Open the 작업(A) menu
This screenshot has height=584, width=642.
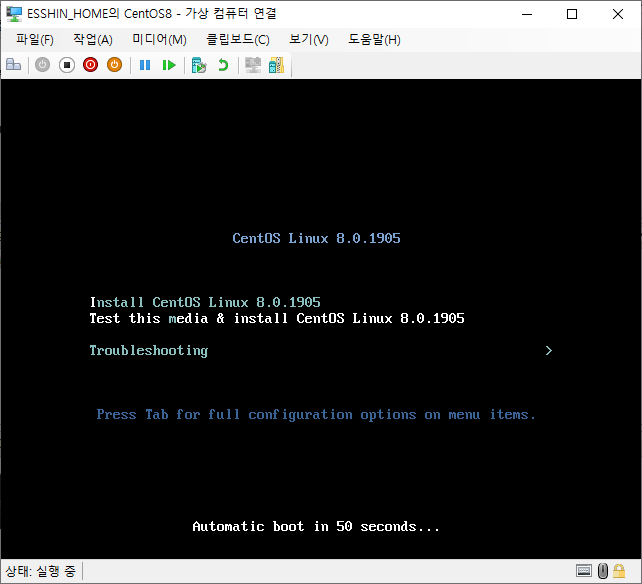click(93, 40)
